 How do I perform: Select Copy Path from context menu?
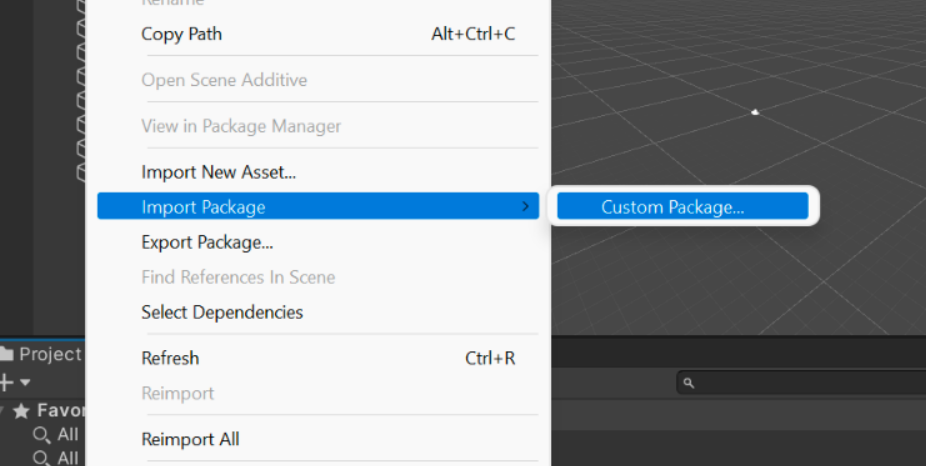[x=182, y=34]
